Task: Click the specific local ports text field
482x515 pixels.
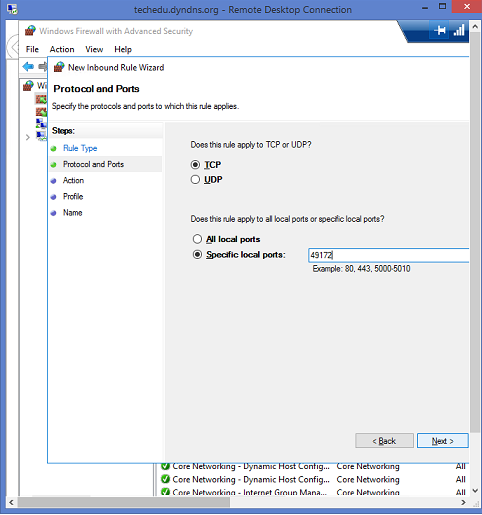Action: [x=388, y=255]
